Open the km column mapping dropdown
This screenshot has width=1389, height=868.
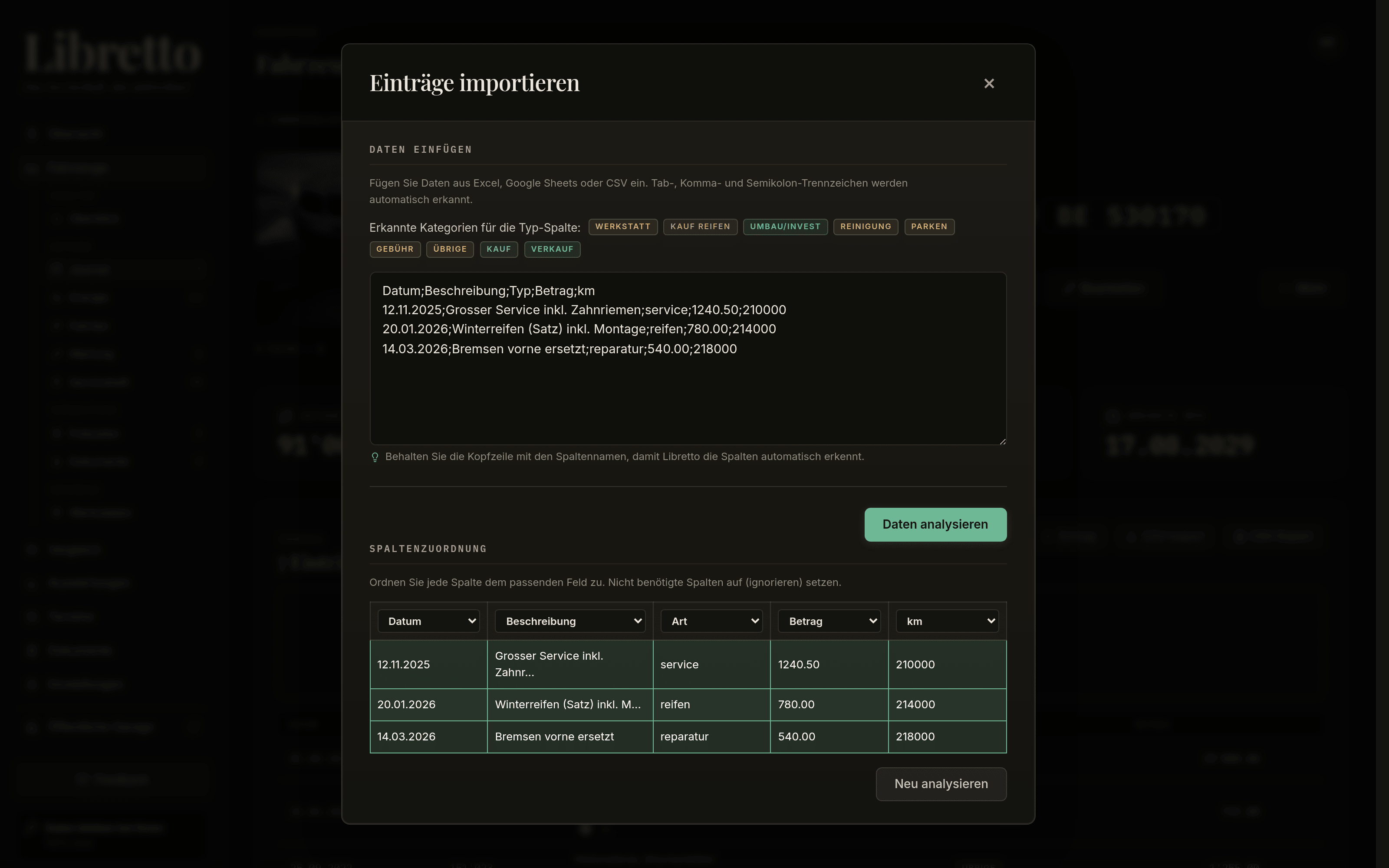tap(947, 621)
